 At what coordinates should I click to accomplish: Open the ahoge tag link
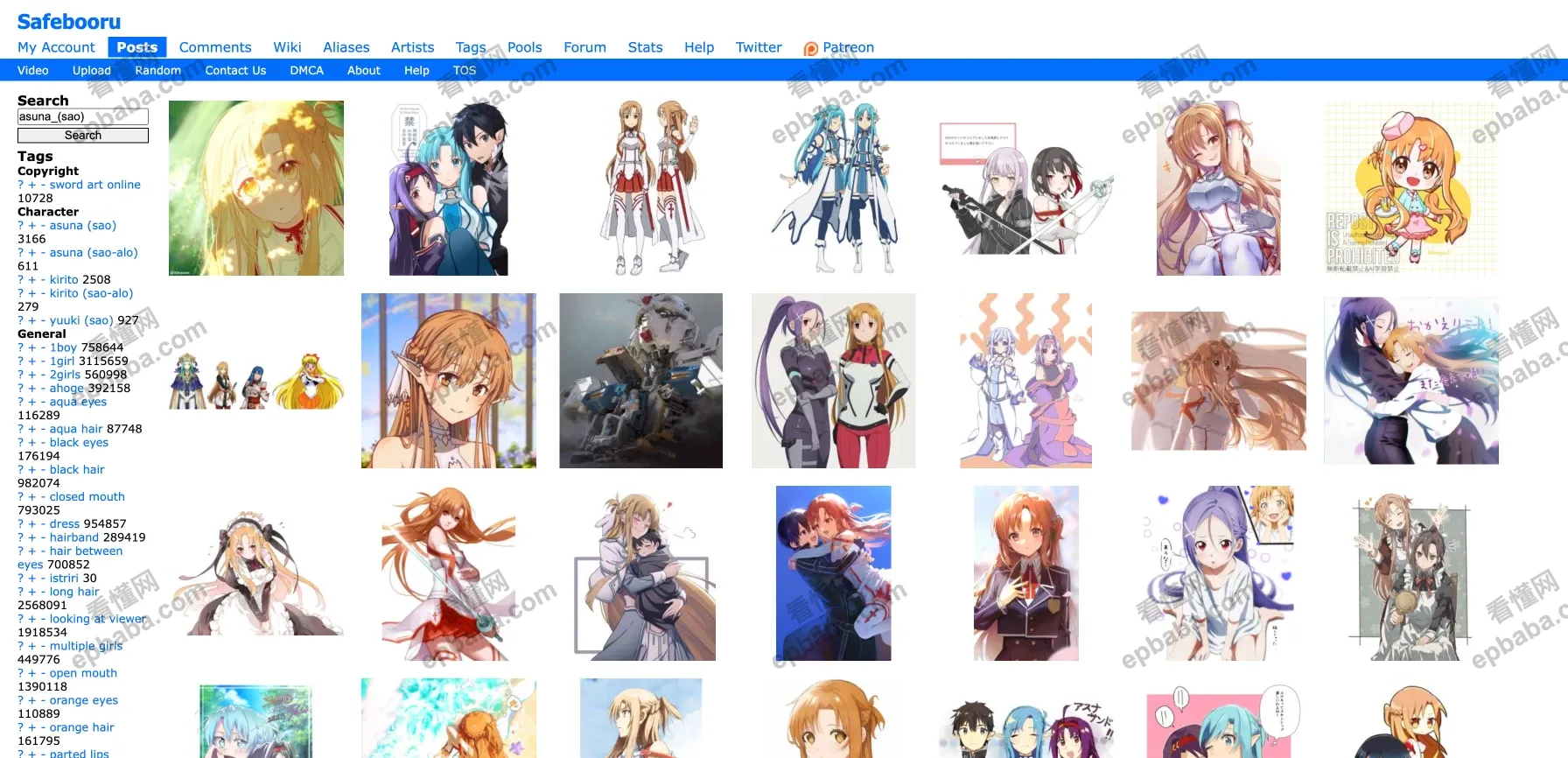click(66, 388)
